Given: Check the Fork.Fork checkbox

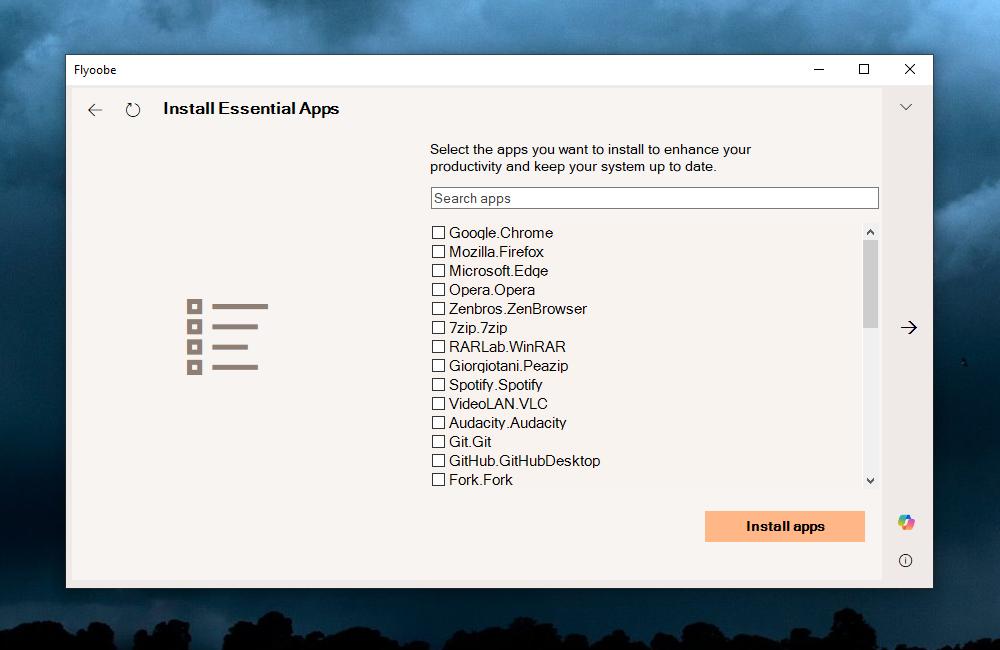Looking at the screenshot, I should [438, 480].
